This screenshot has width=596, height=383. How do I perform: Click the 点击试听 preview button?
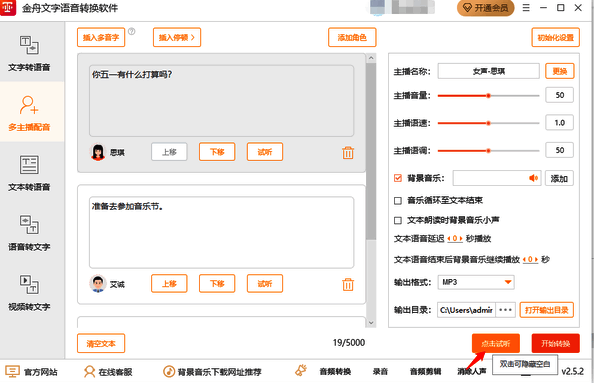coord(496,343)
